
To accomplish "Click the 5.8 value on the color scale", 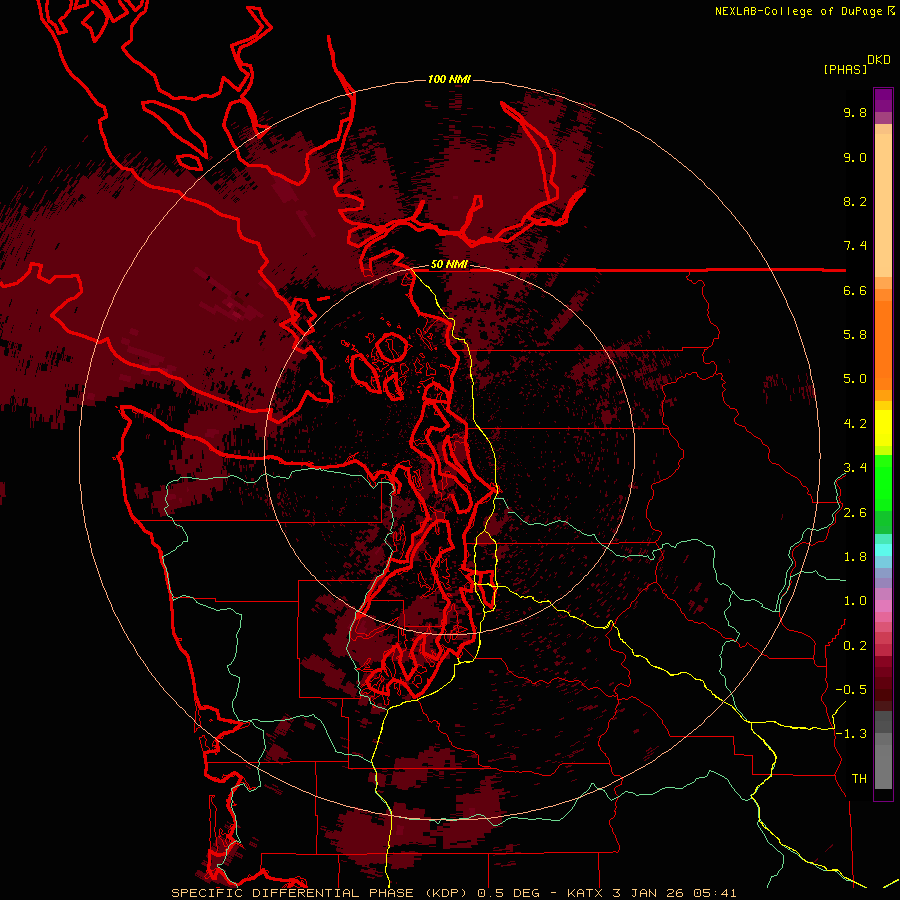I will click(855, 335).
